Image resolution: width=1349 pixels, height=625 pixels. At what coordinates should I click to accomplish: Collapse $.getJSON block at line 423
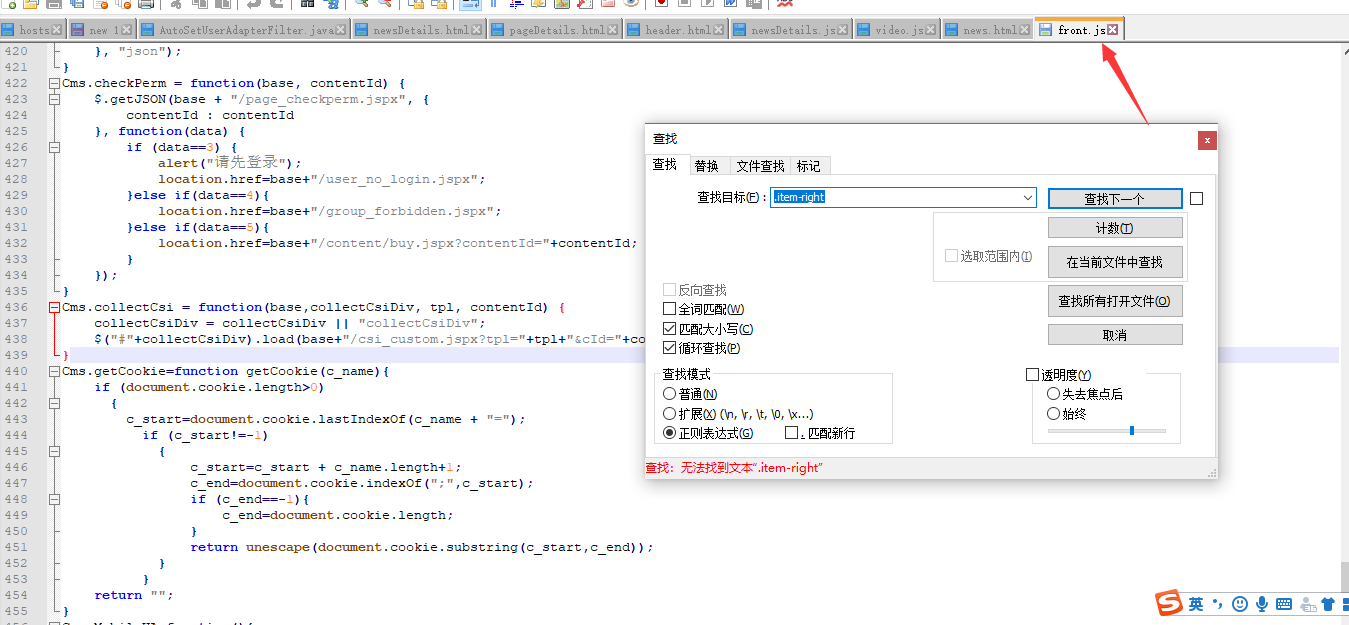[54, 99]
